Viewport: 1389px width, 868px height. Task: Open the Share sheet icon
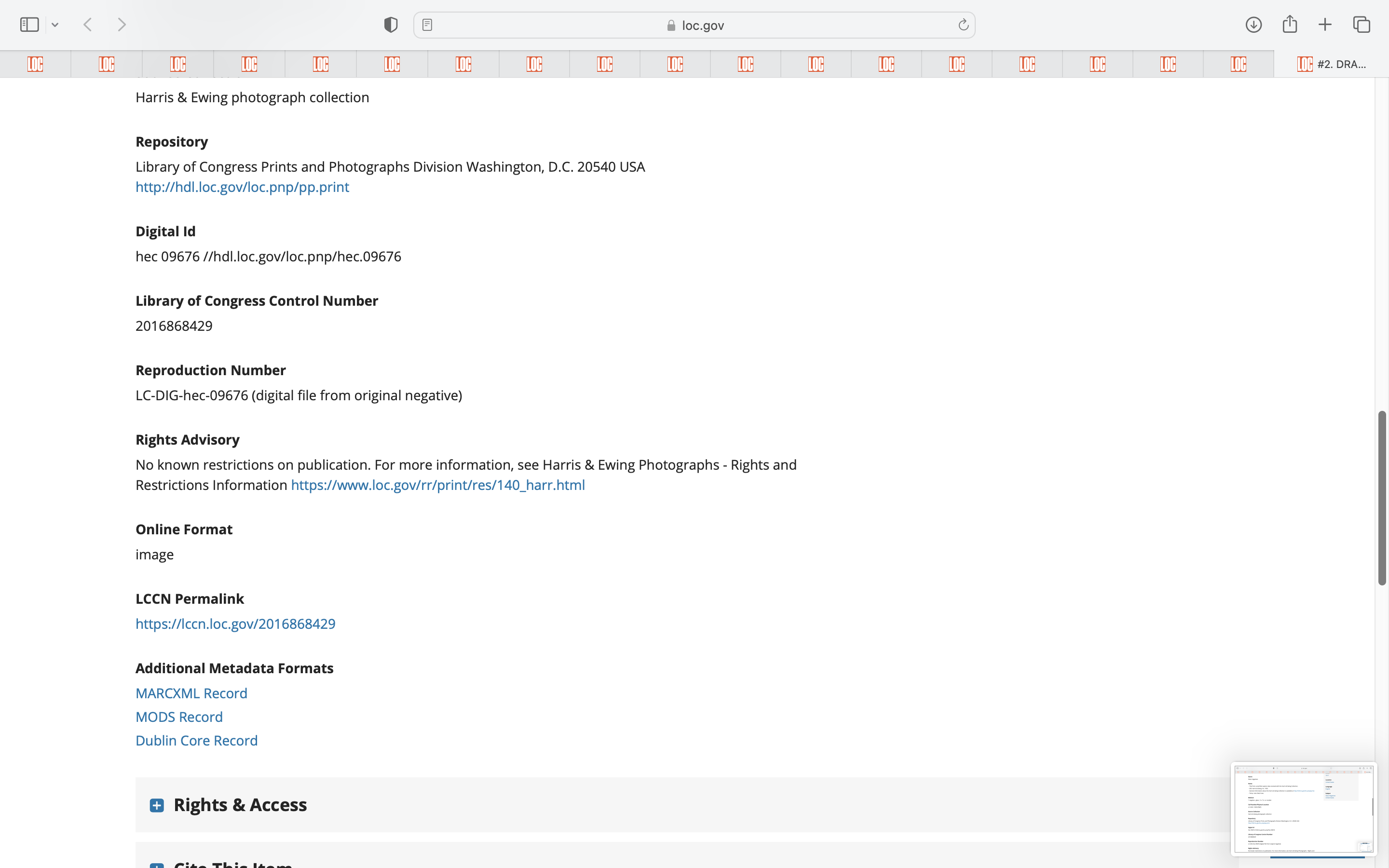[x=1290, y=25]
